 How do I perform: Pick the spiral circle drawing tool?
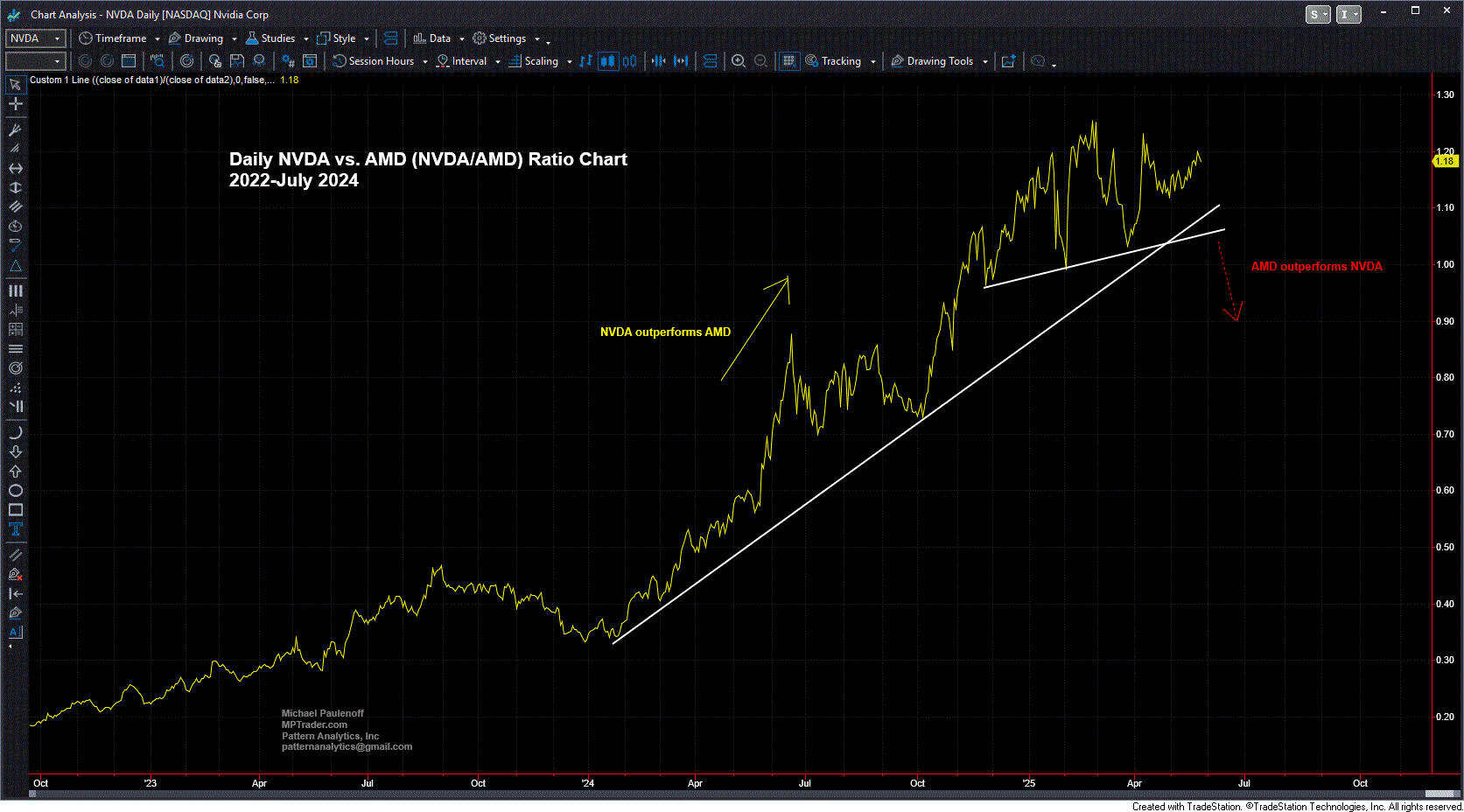pyautogui.click(x=15, y=368)
